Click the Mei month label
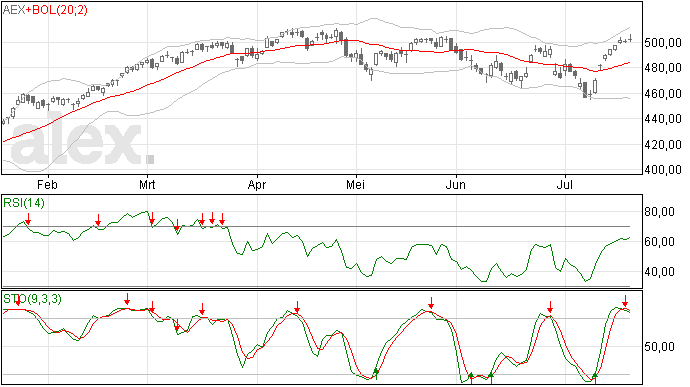This screenshot has height=387, width=690. click(x=355, y=184)
